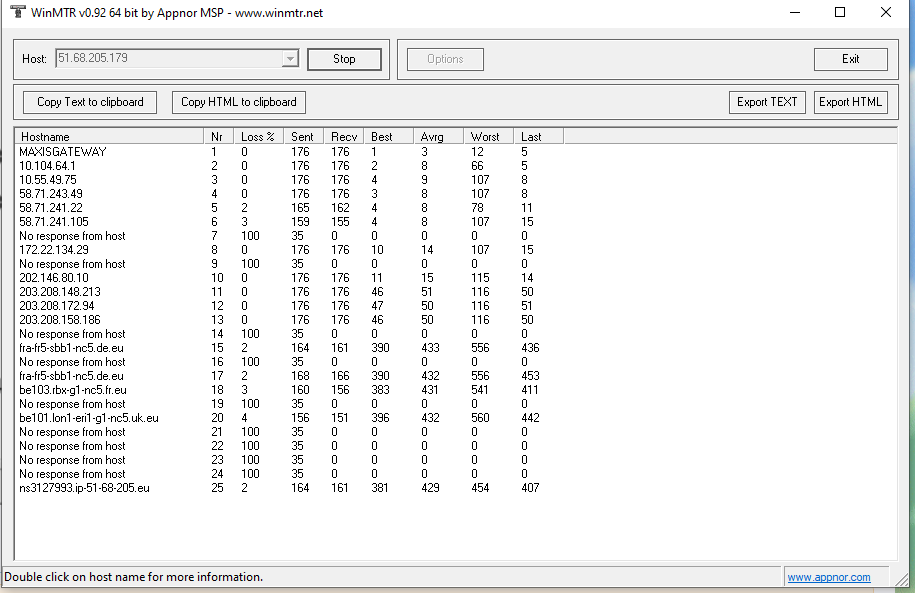
Task: Select the ns3127993.ip-51-68-205.eu destination row
Action: coord(84,488)
